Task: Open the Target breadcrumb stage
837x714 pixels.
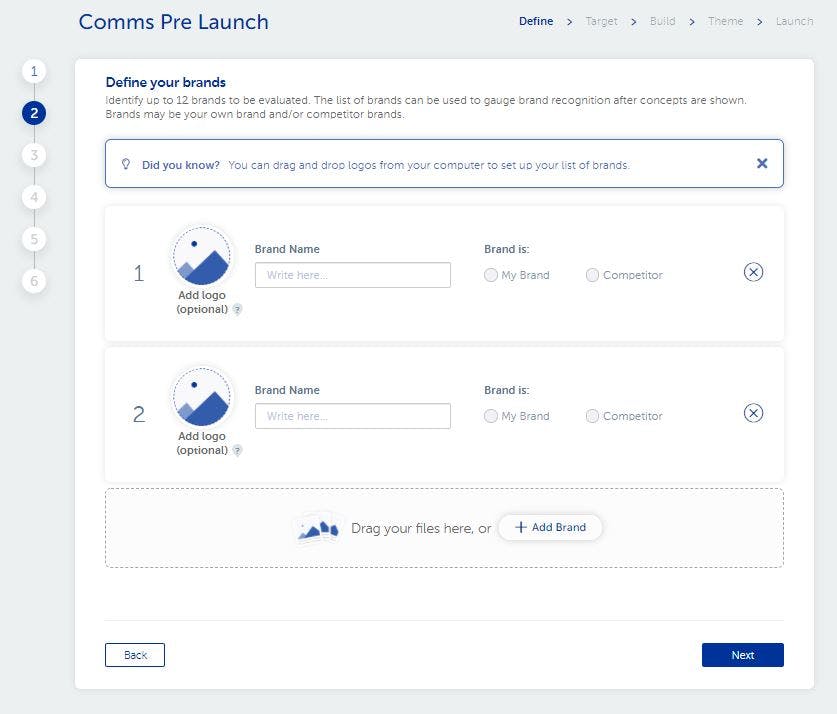Action: (x=602, y=21)
